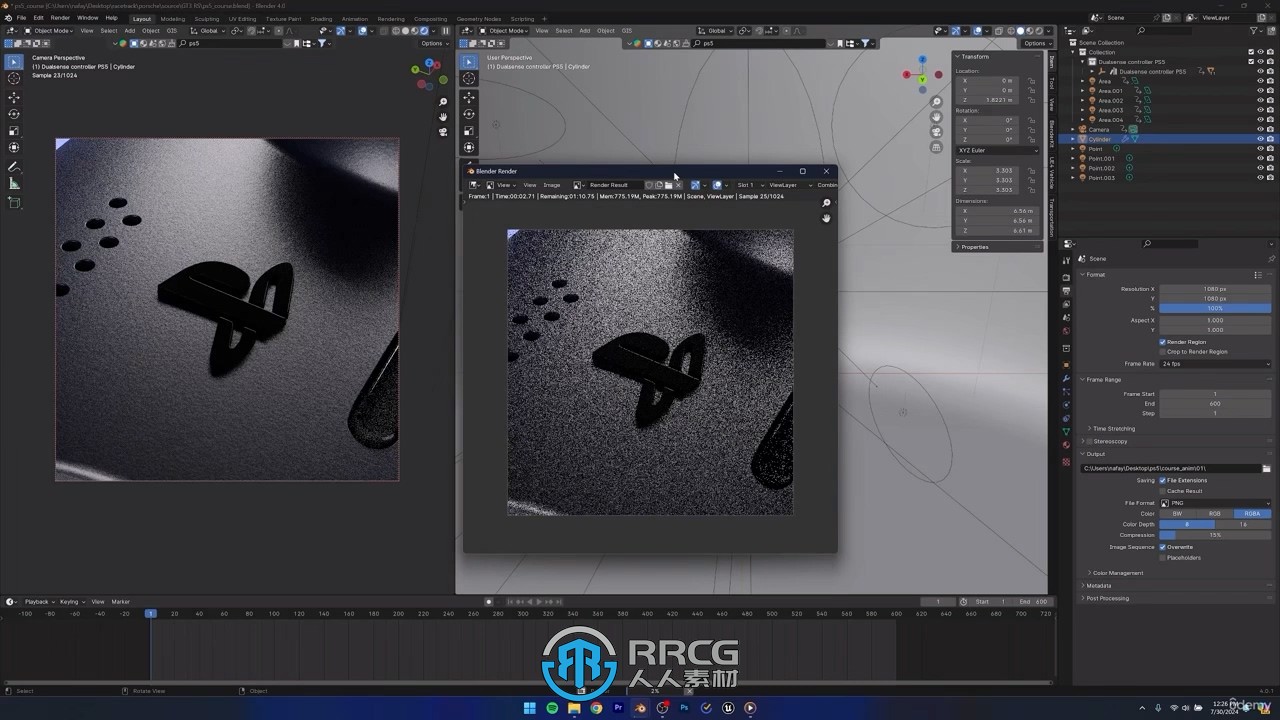Open the File menu
The image size is (1280, 720).
tap(21, 18)
